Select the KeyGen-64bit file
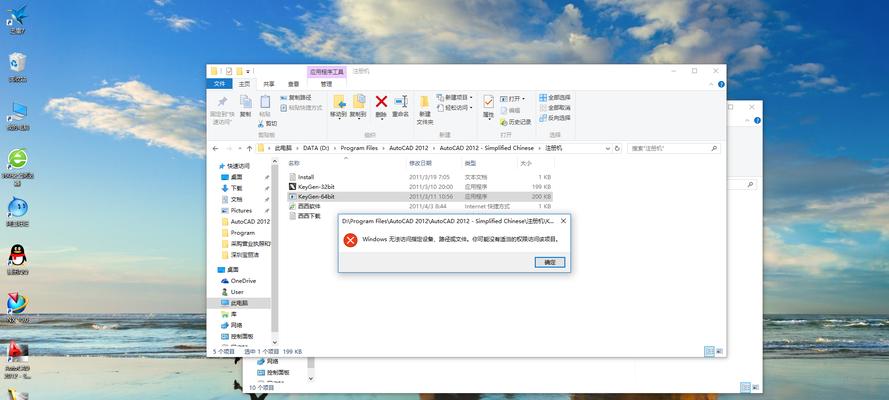The image size is (889, 400). click(x=420, y=196)
